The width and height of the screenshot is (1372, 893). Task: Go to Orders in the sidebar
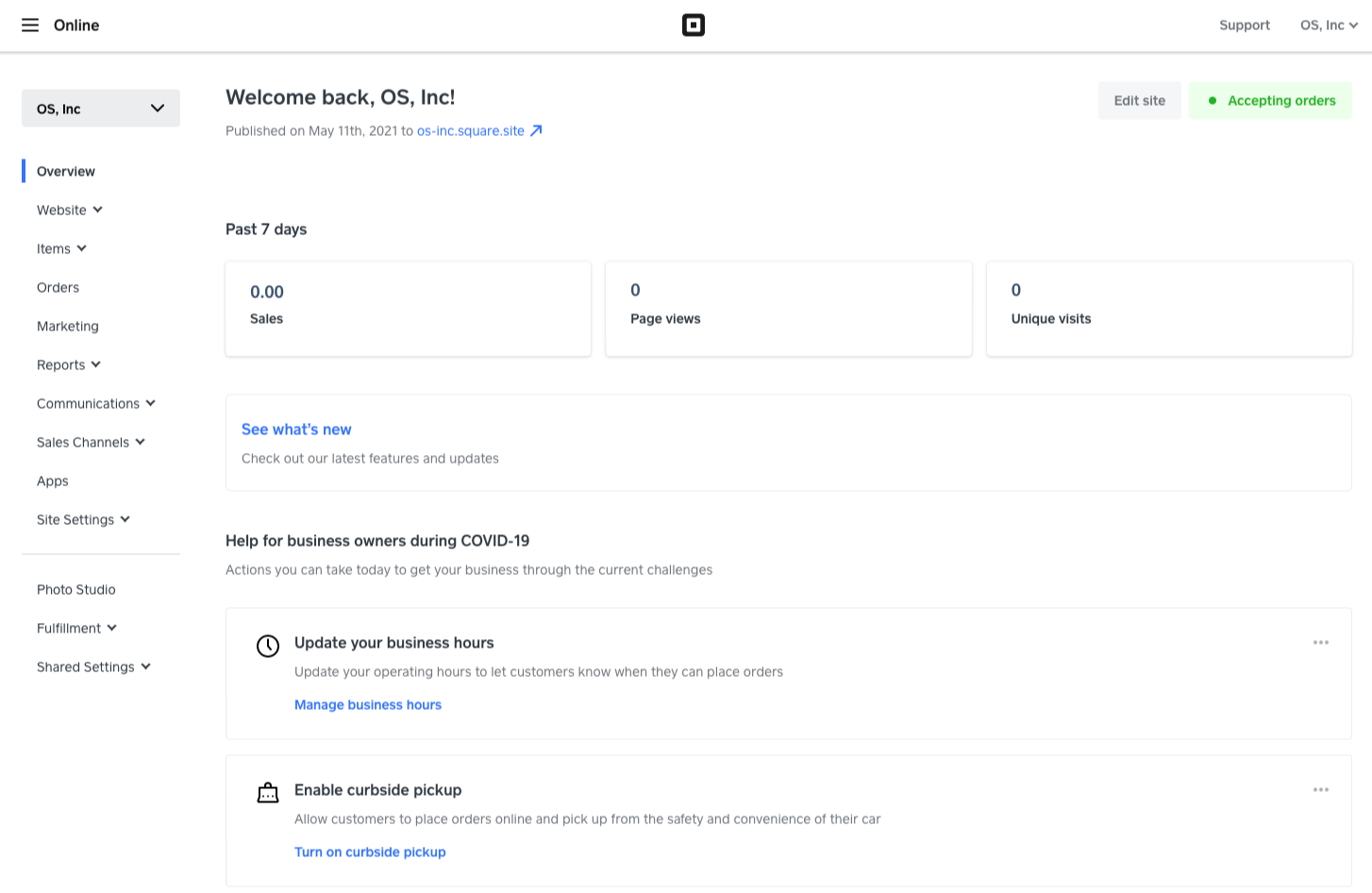(x=58, y=288)
